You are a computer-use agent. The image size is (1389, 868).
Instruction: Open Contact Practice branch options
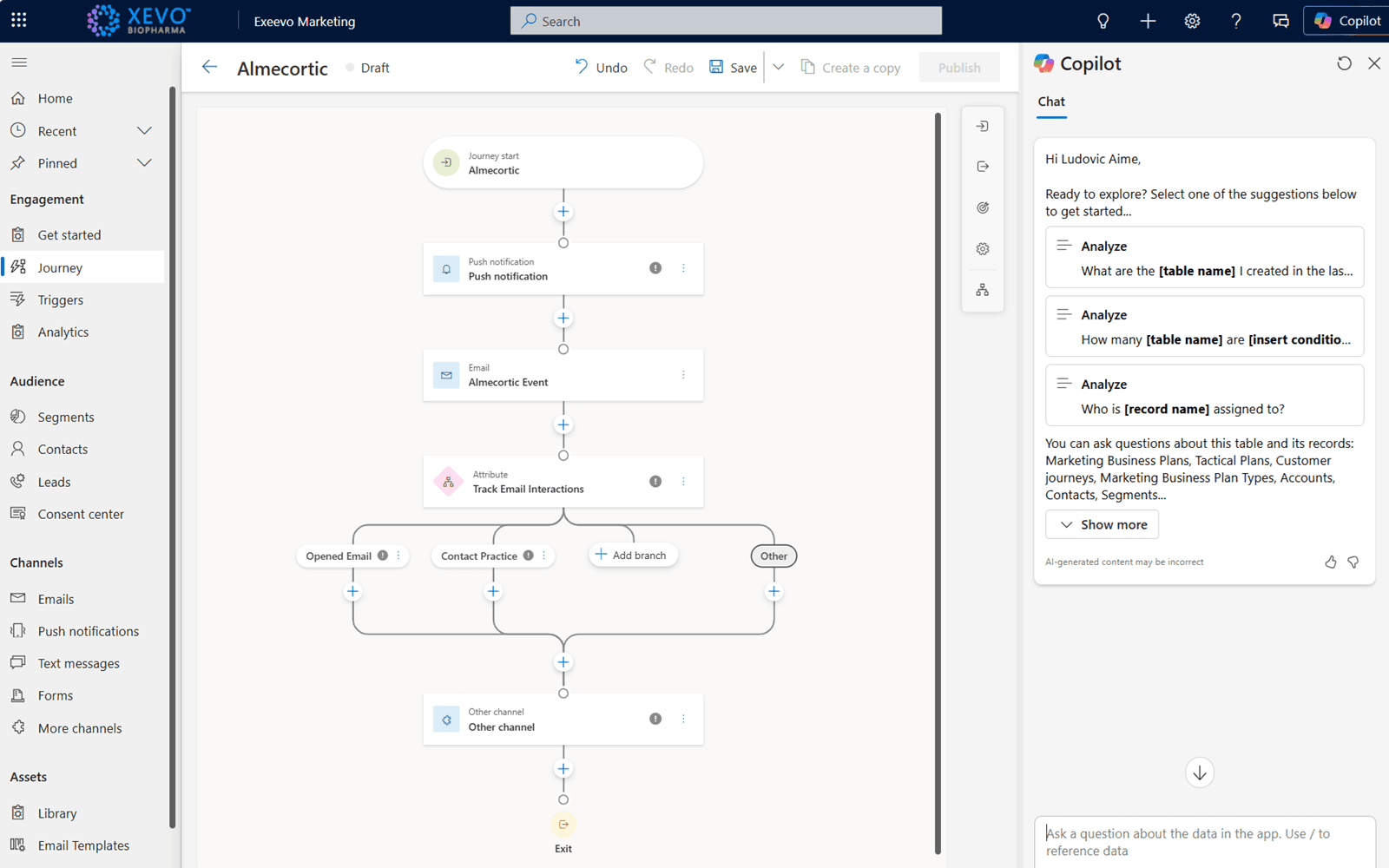tap(544, 556)
